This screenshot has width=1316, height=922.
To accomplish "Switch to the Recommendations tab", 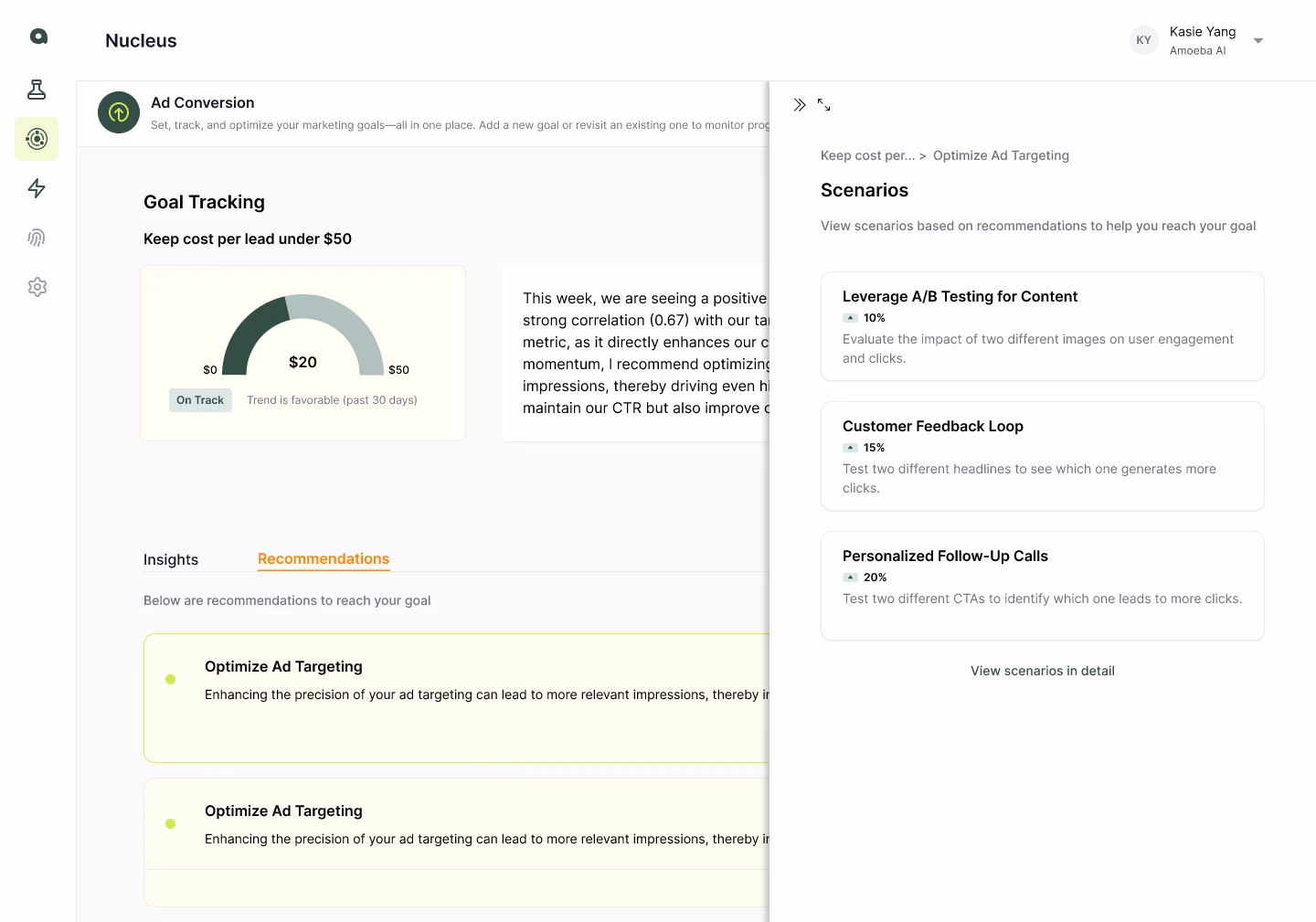I will [x=324, y=558].
